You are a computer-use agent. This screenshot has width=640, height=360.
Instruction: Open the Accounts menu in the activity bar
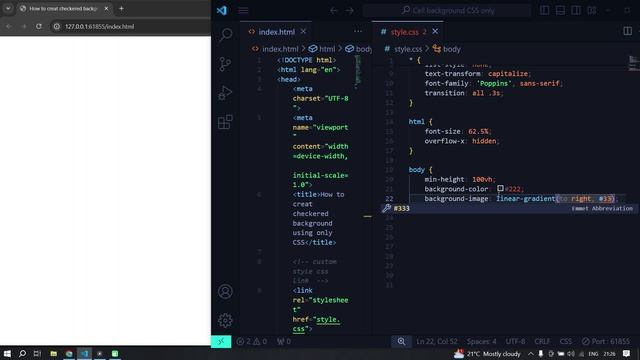click(x=225, y=291)
